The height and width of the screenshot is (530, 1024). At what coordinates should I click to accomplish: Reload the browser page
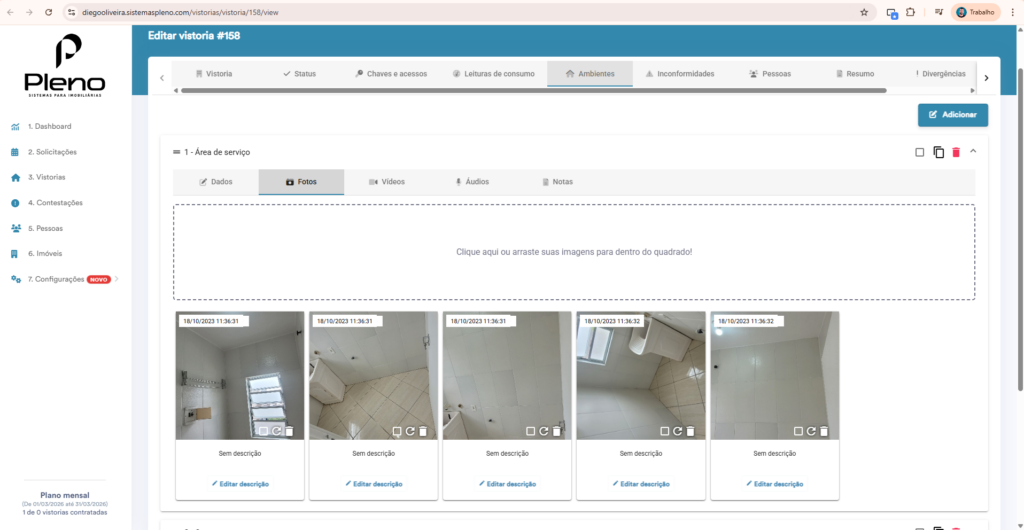coord(49,12)
